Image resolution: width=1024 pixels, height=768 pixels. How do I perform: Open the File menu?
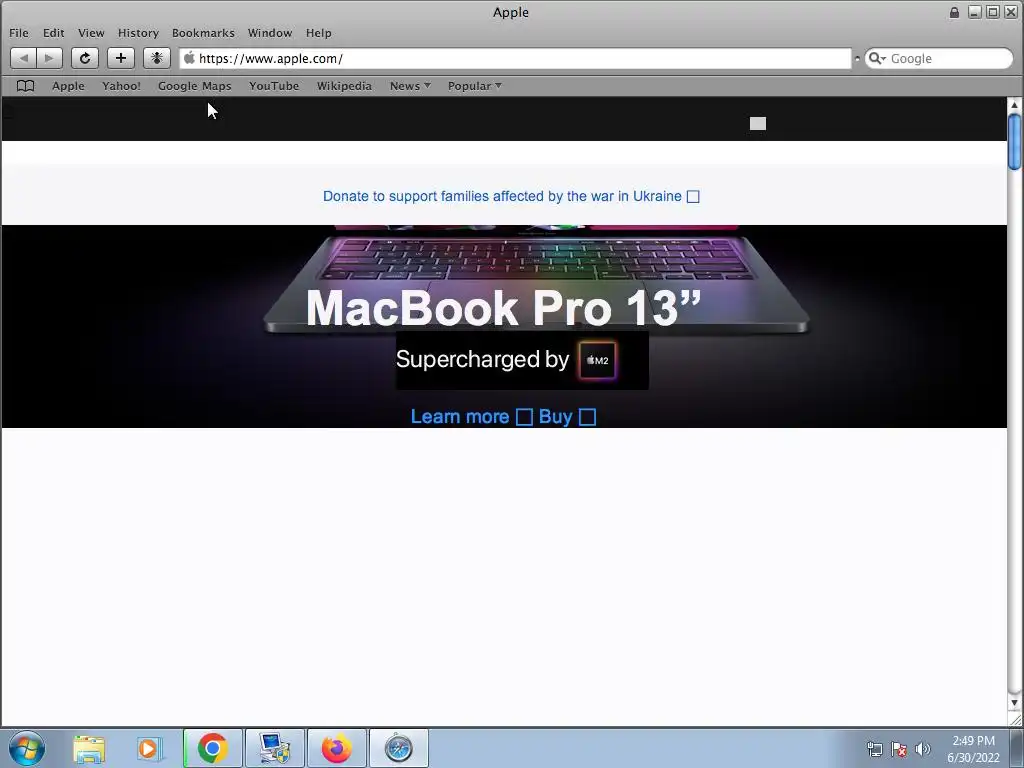point(19,33)
